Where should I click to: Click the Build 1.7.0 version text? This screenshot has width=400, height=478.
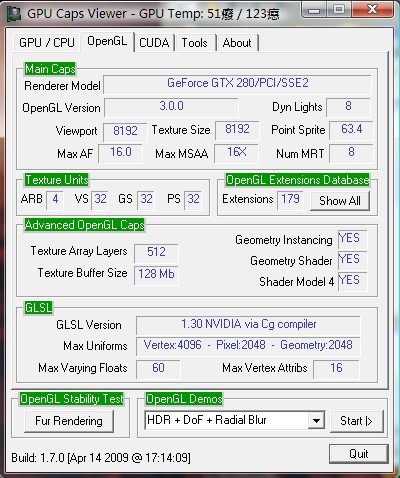pos(101,457)
